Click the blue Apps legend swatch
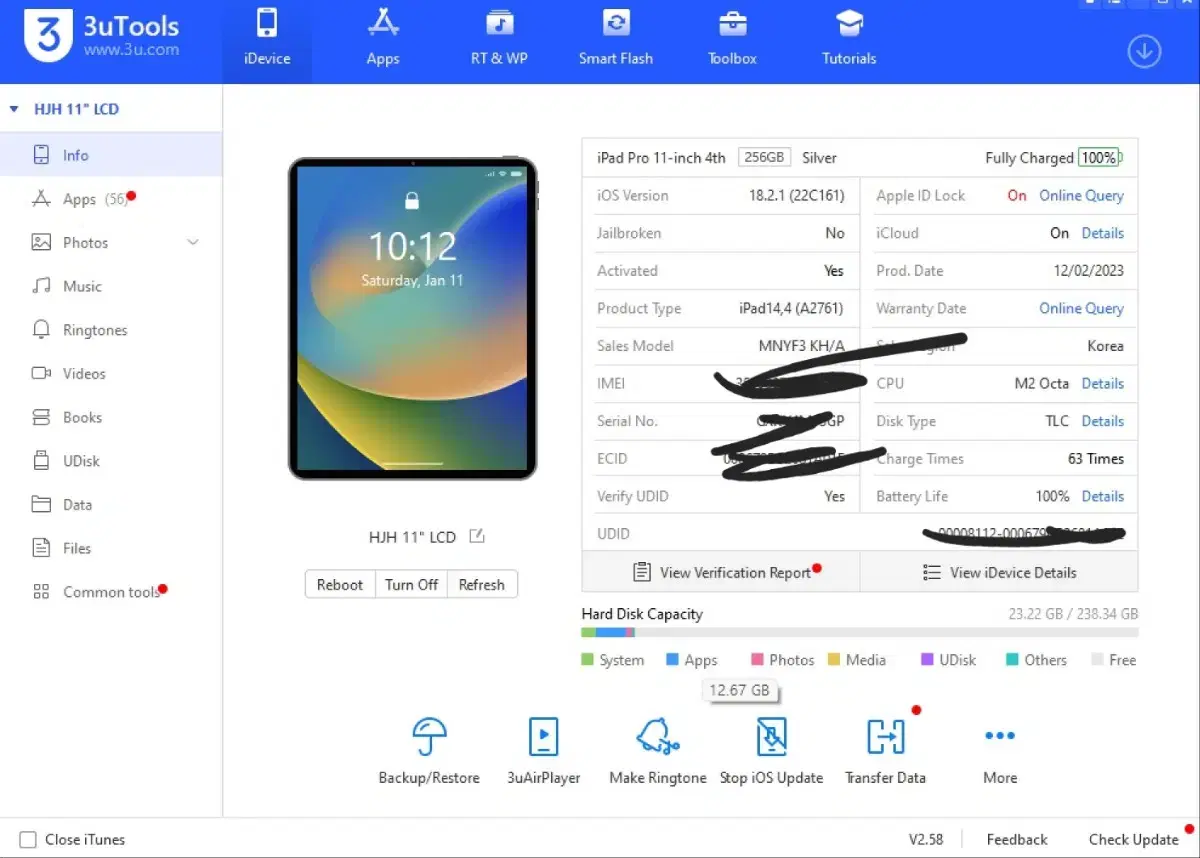 point(673,660)
